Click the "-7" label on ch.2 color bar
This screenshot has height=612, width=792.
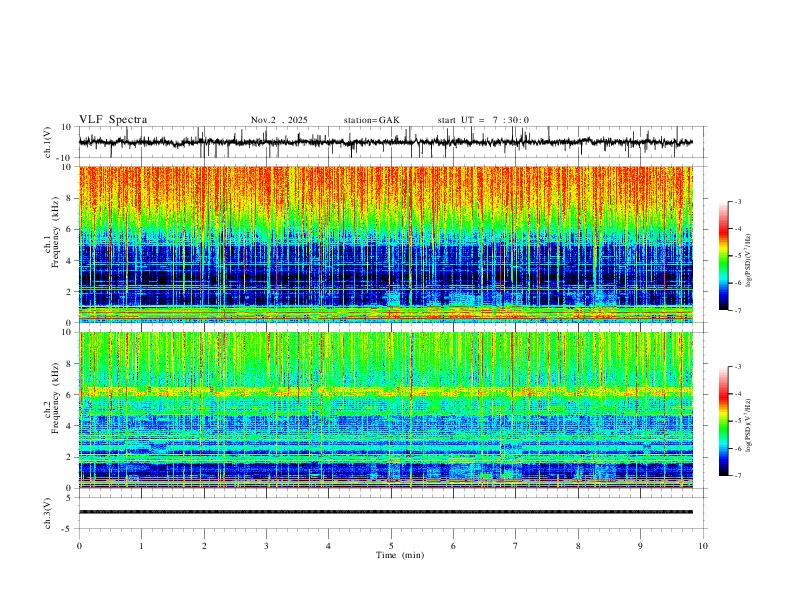(737, 476)
